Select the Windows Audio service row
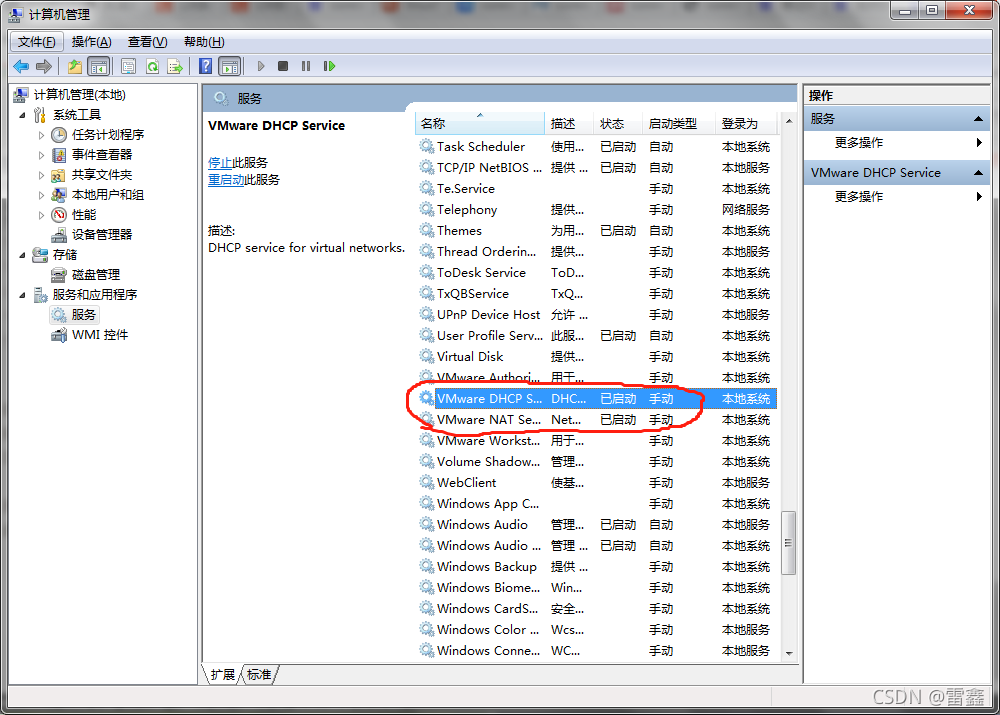 pyautogui.click(x=596, y=525)
